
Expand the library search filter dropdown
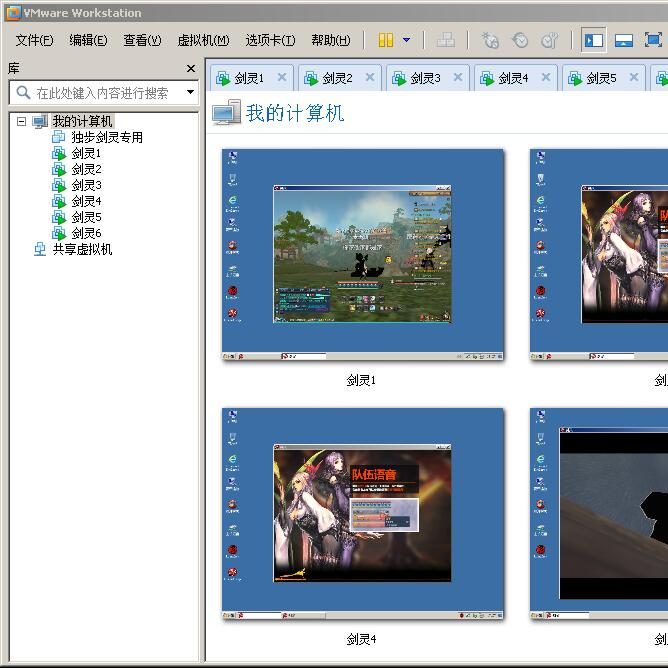(190, 92)
